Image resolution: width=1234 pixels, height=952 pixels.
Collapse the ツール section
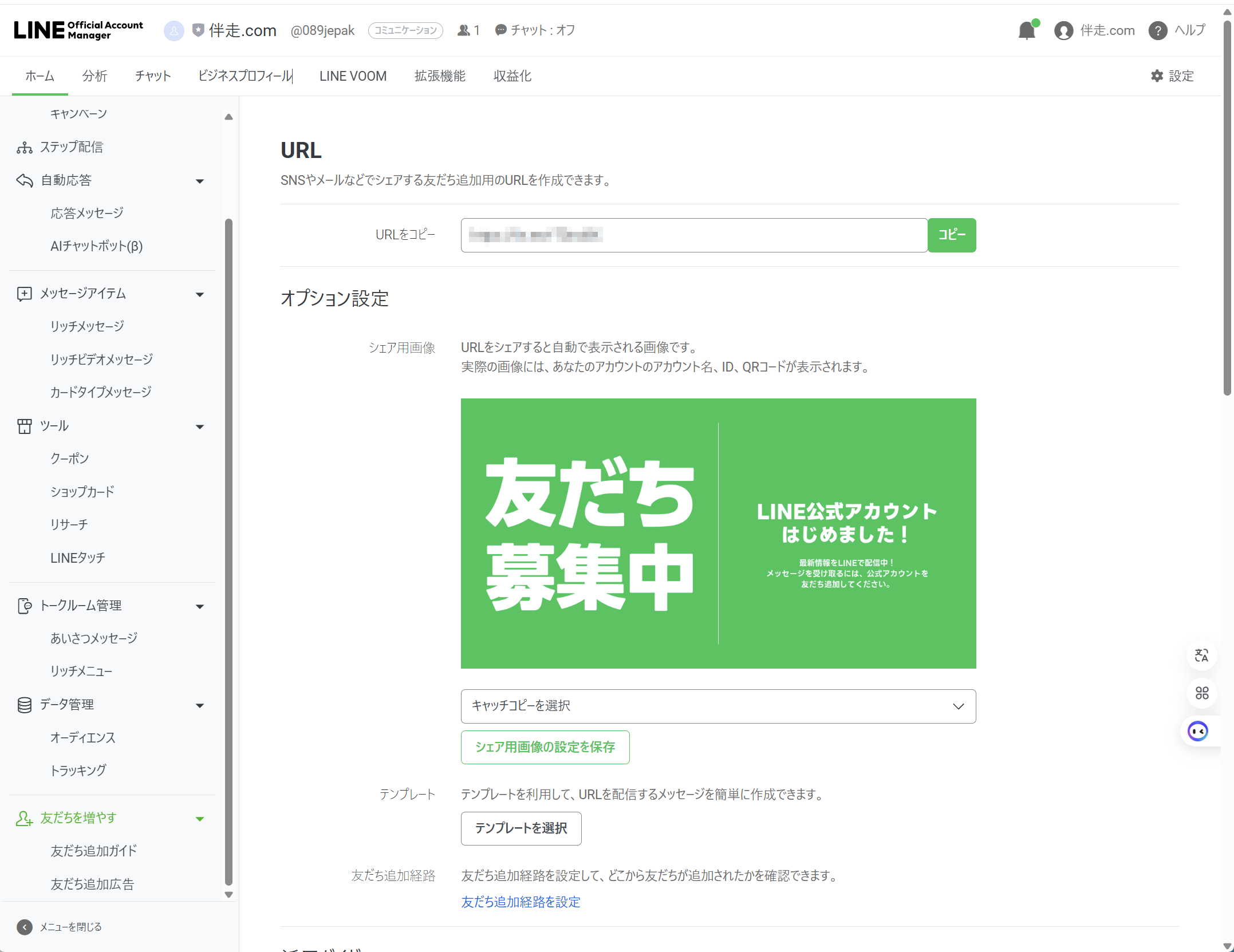tap(200, 427)
